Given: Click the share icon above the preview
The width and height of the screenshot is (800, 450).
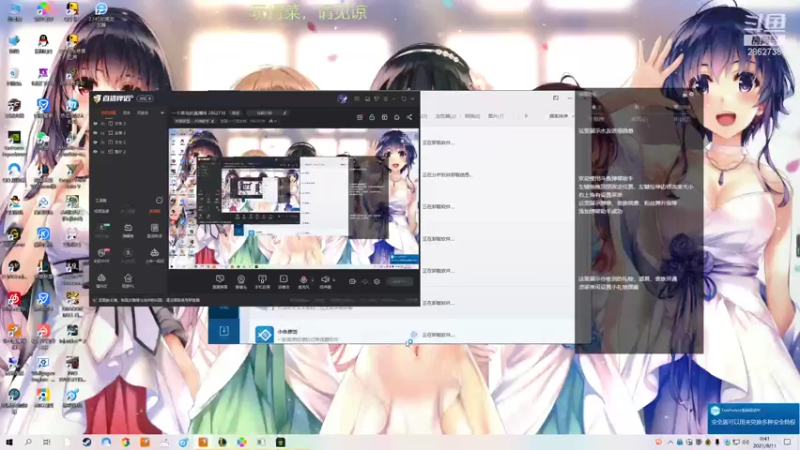Looking at the screenshot, I should point(409,117).
